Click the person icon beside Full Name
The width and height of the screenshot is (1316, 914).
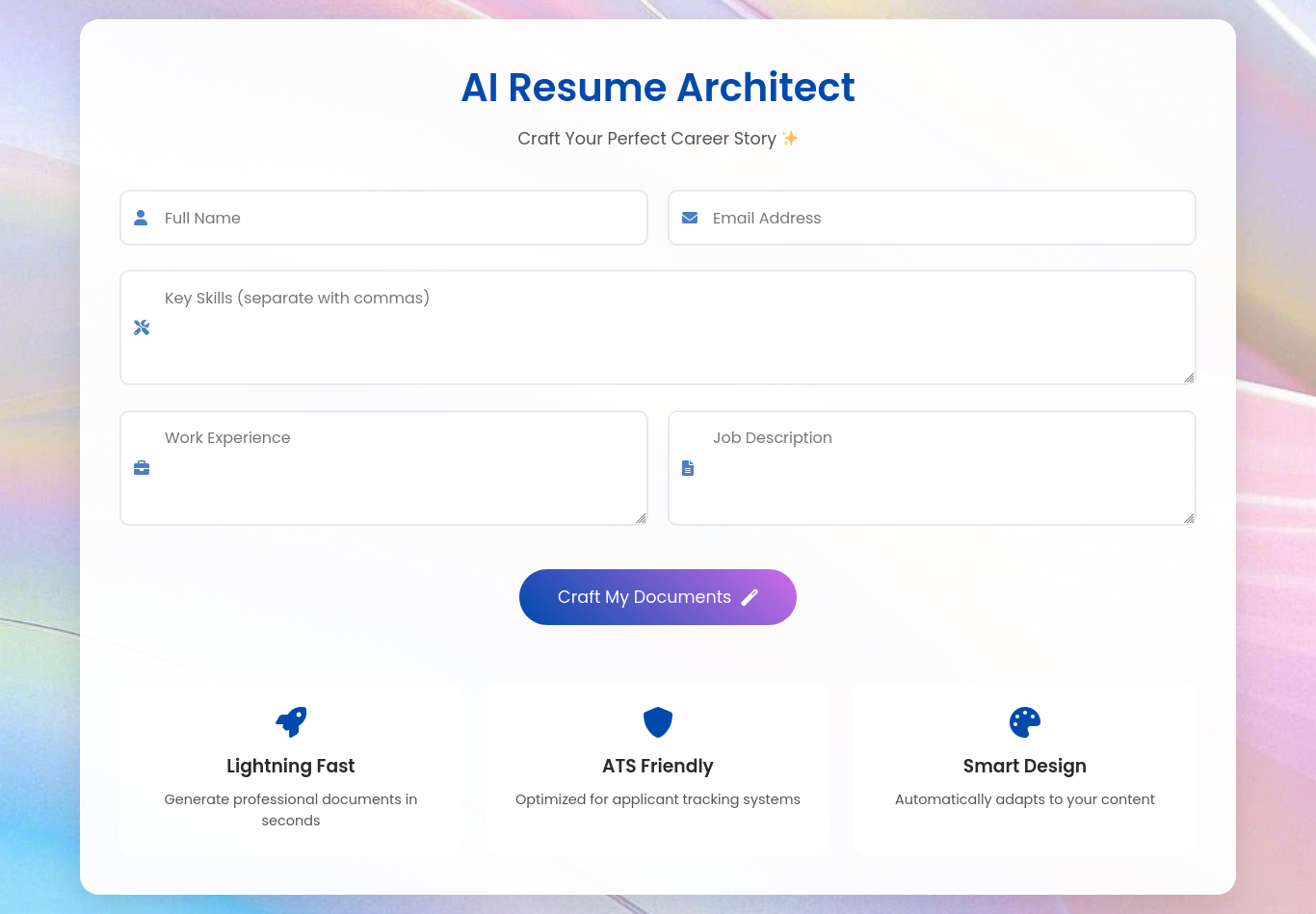pyautogui.click(x=141, y=218)
